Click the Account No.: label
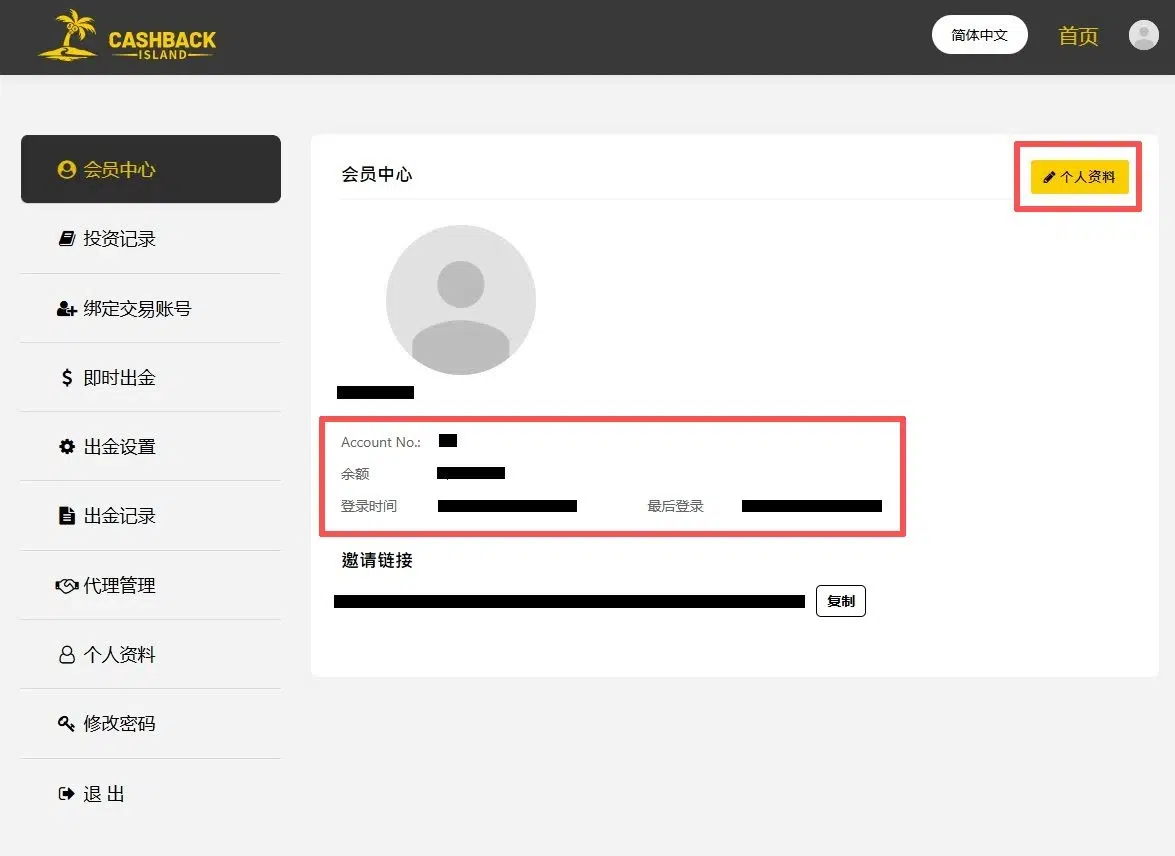This screenshot has width=1175, height=856. click(381, 442)
